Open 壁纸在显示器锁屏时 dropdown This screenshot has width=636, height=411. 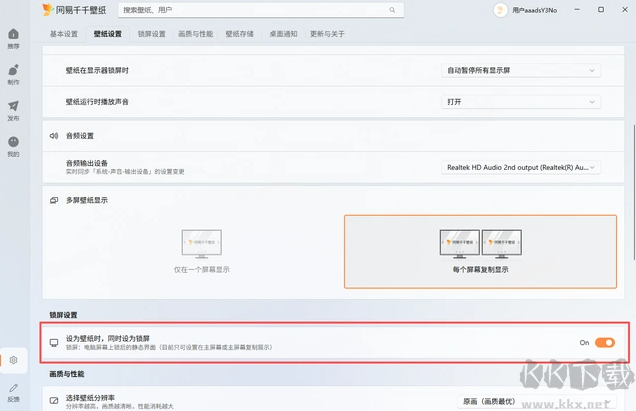tap(521, 70)
